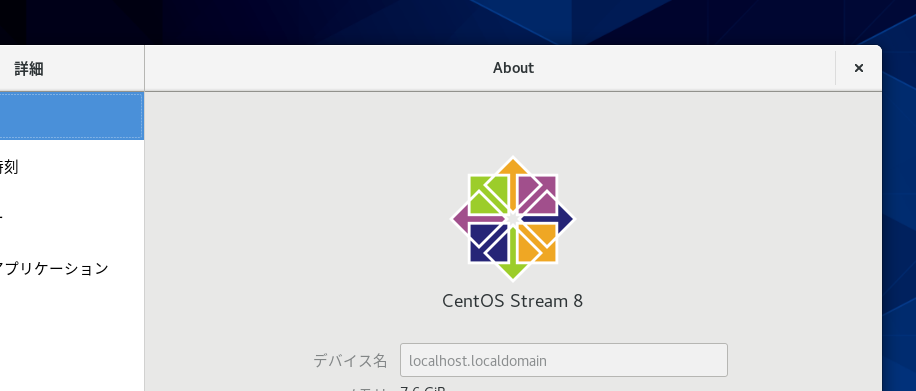
Task: Edit the device name field
Action: point(564,360)
